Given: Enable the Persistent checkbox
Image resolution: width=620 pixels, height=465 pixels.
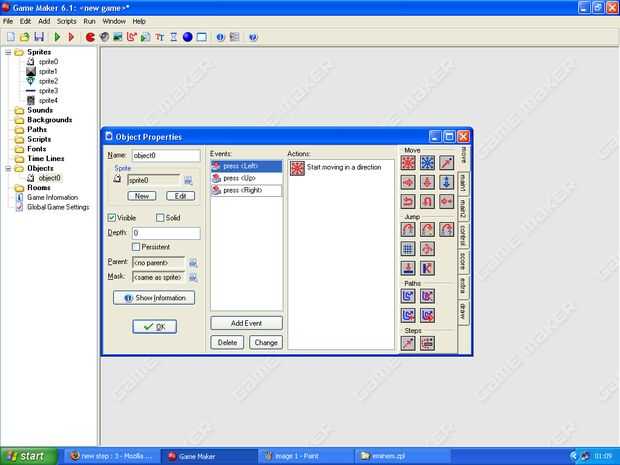Looking at the screenshot, I should (x=136, y=247).
